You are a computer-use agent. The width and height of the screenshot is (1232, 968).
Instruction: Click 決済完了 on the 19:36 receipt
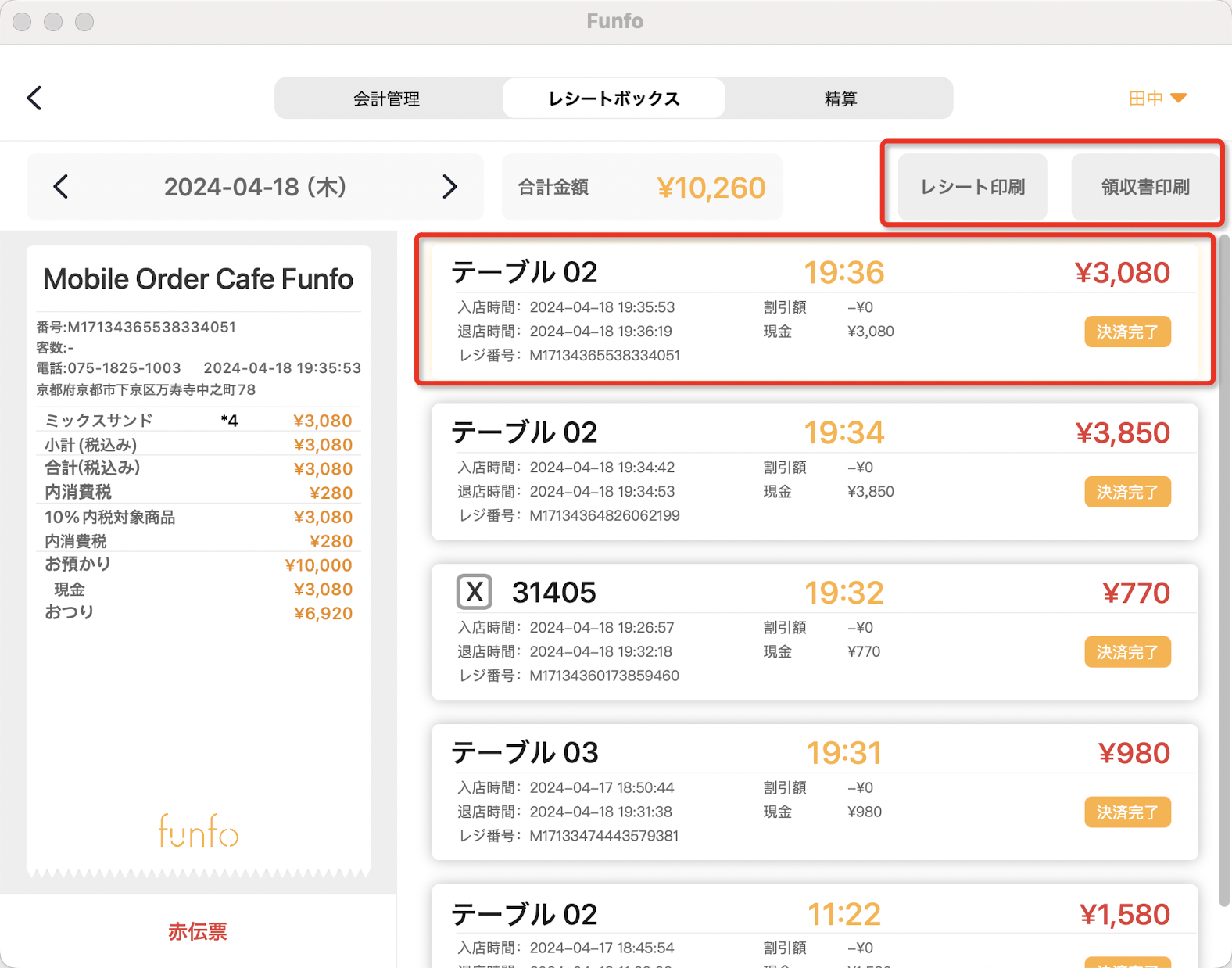point(1127,332)
